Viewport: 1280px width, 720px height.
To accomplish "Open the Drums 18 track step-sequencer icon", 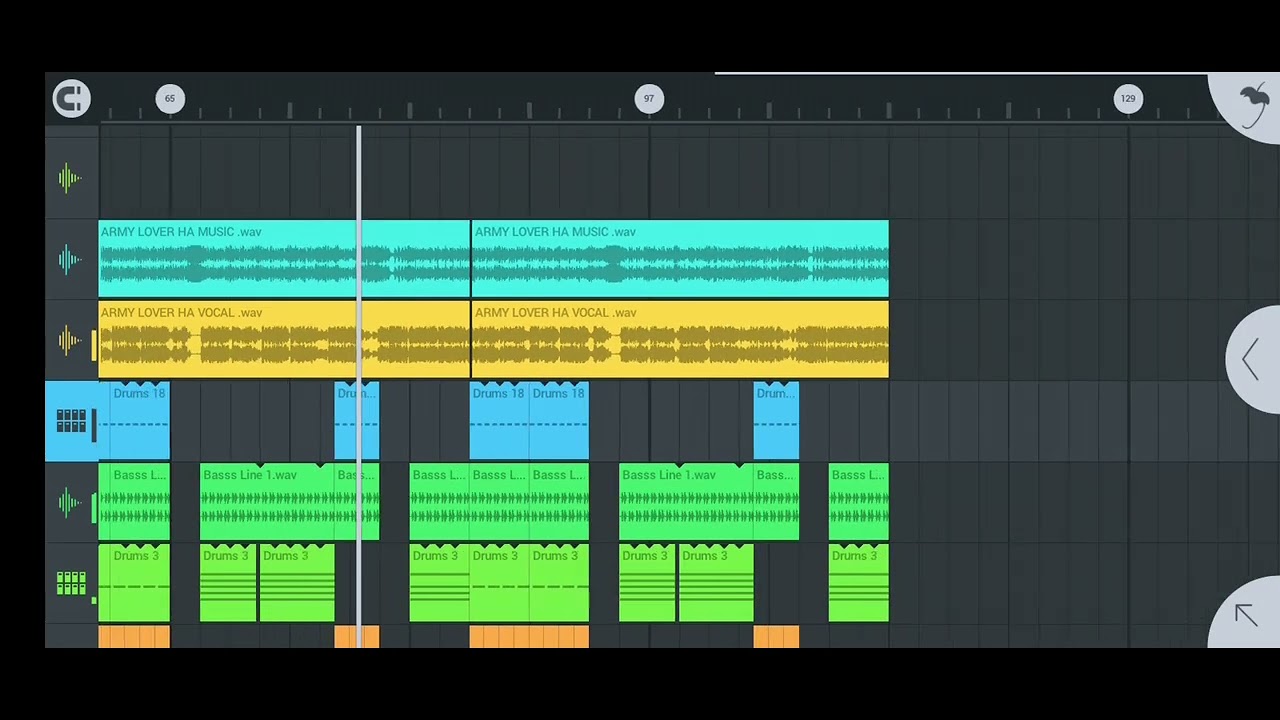I will [x=70, y=422].
